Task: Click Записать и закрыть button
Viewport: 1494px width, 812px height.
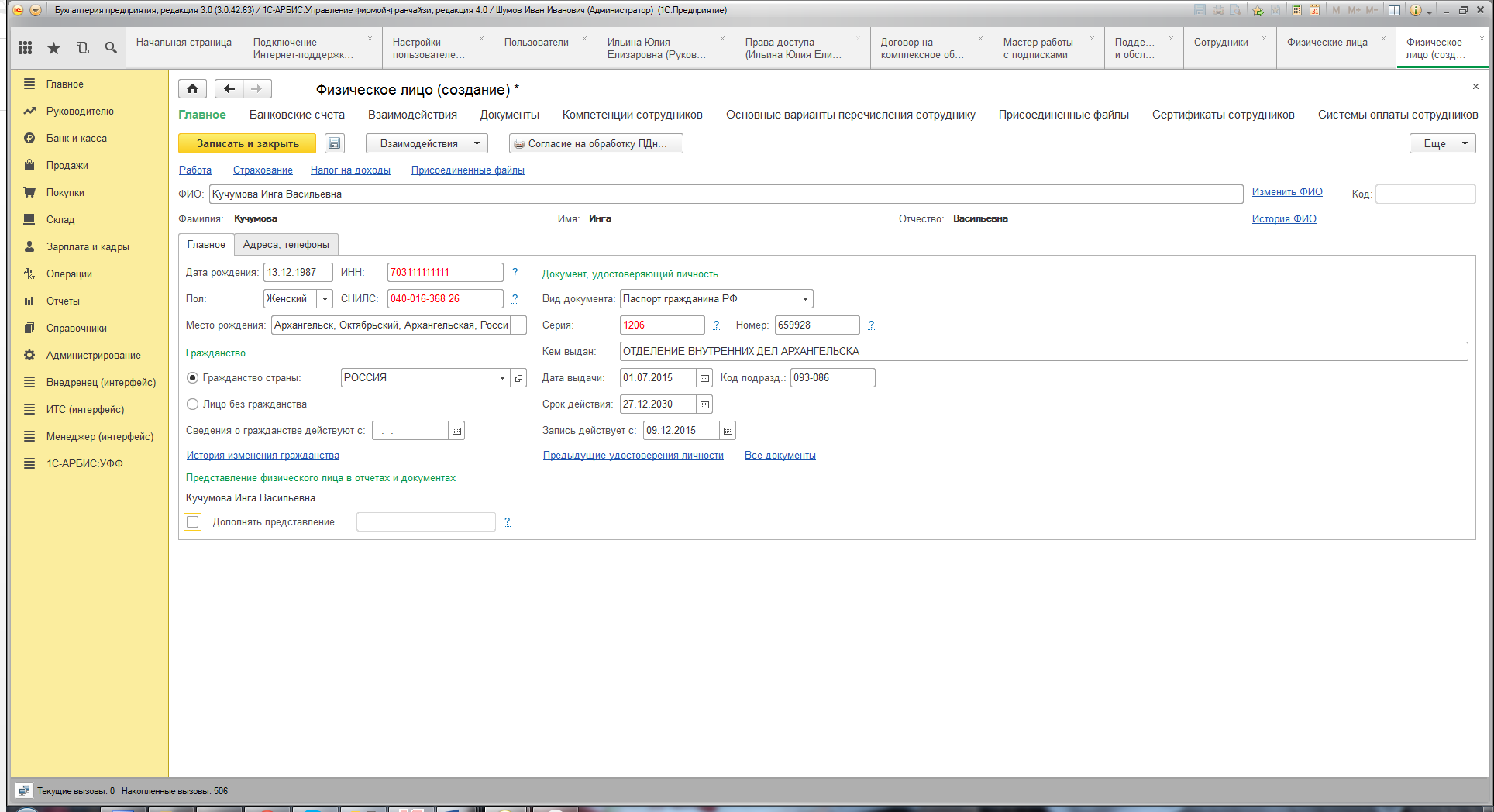Action: [x=247, y=143]
